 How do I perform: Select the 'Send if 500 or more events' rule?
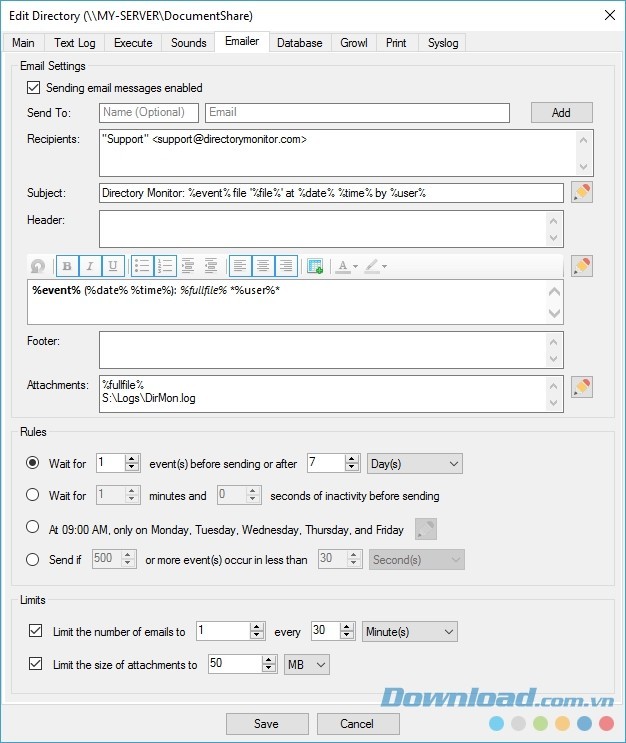click(32, 559)
